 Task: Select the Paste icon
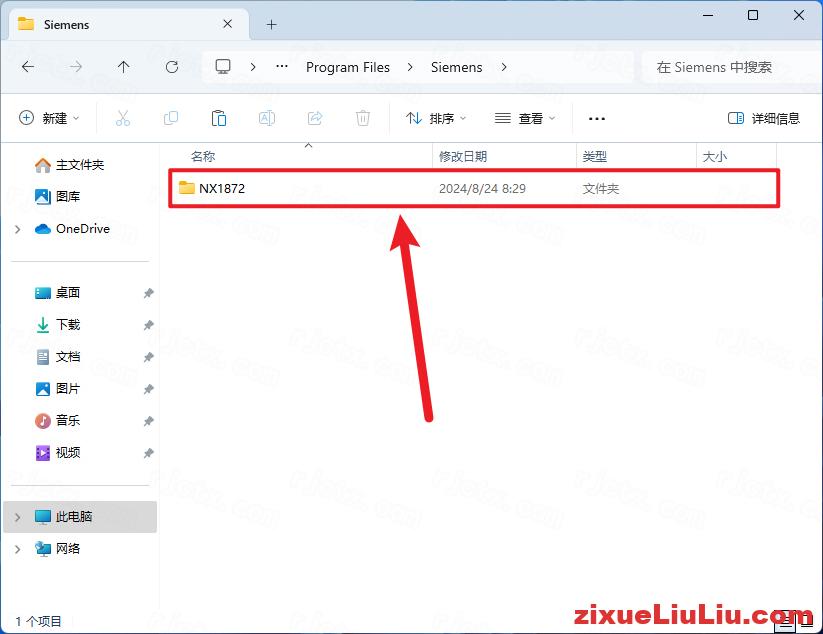(x=219, y=118)
